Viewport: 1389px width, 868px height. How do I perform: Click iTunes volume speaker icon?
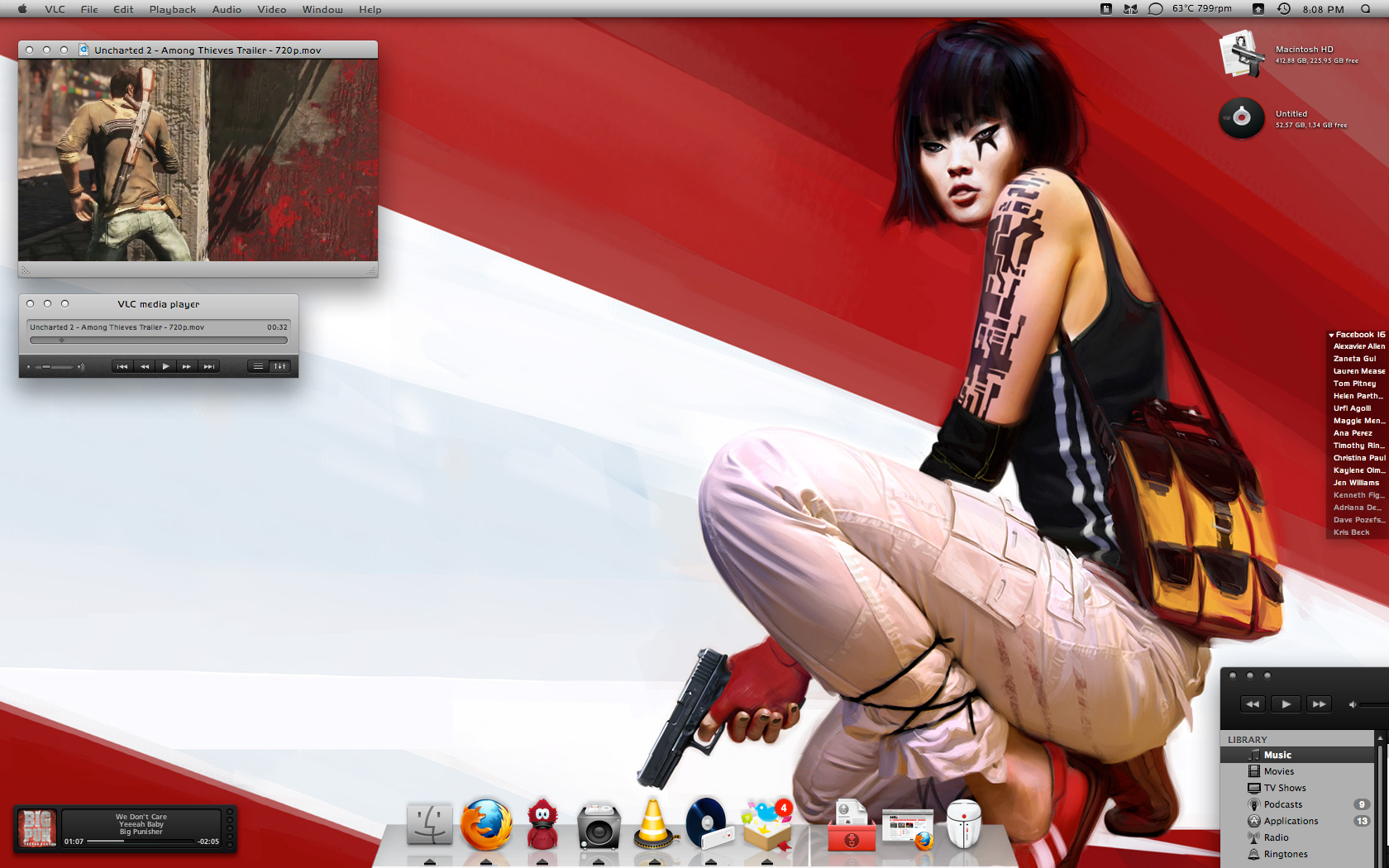(1353, 704)
